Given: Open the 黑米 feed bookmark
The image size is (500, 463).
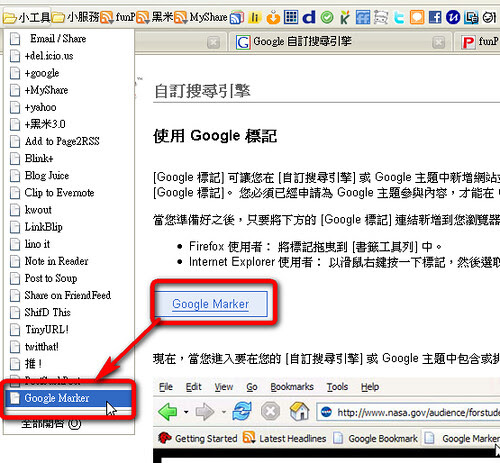Looking at the screenshot, I should coord(155,17).
